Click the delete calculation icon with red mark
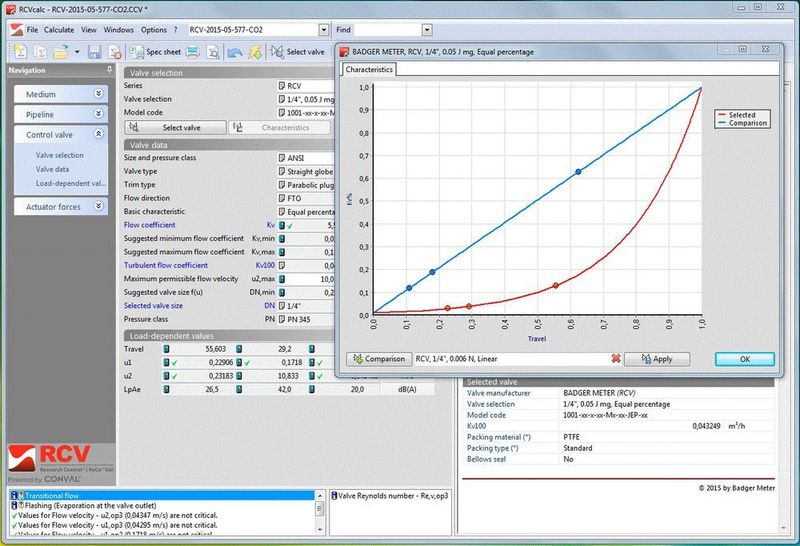Viewport: 800px width, 546px height. coord(115,52)
